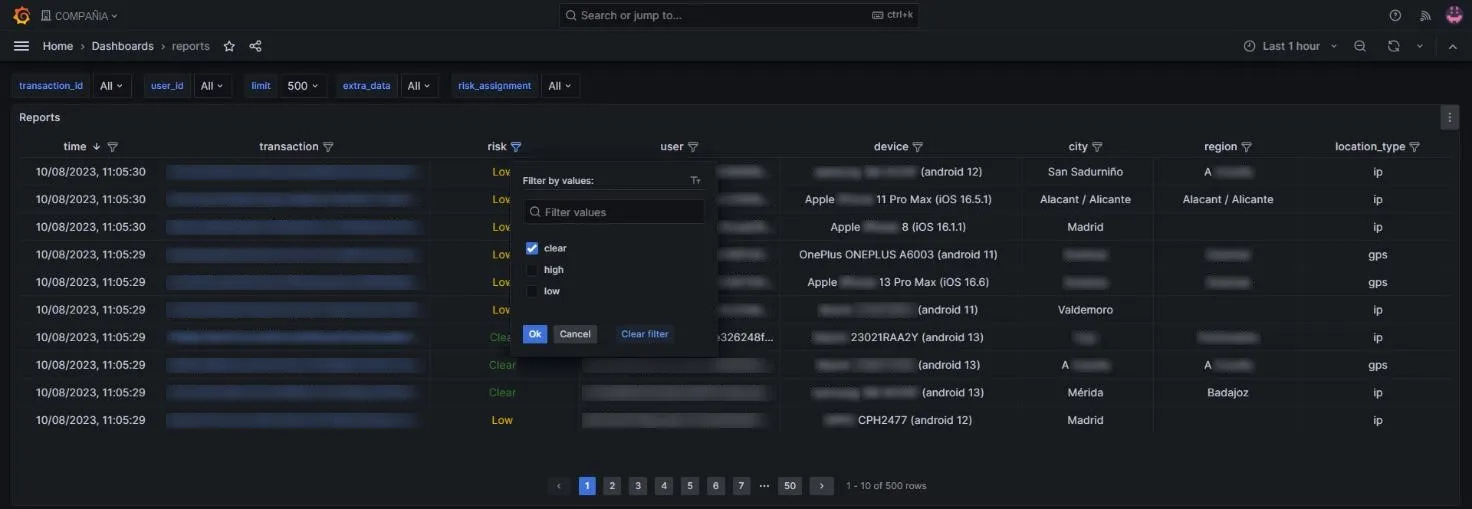Open filter icon on location_type column
The image size is (1472, 509).
1414,147
